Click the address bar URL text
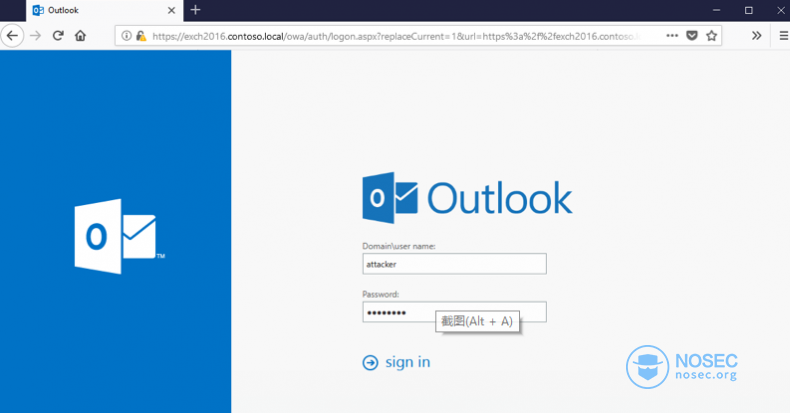Viewport: 790px width, 413px height. [396, 36]
